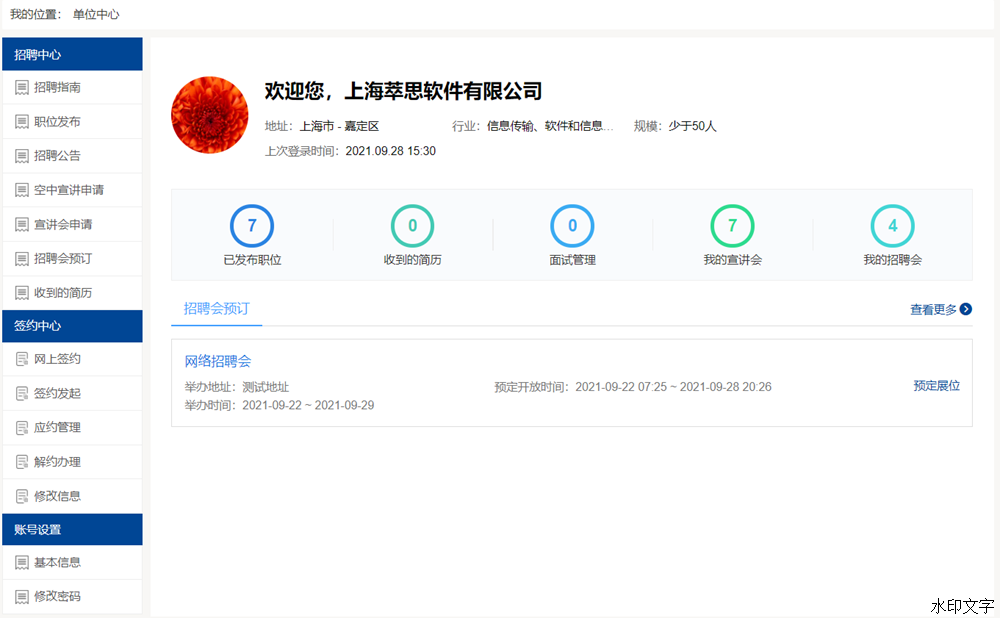This screenshot has height=618, width=1000.
Task: Open 招聘公告 via its sidebar icon
Action: point(22,155)
